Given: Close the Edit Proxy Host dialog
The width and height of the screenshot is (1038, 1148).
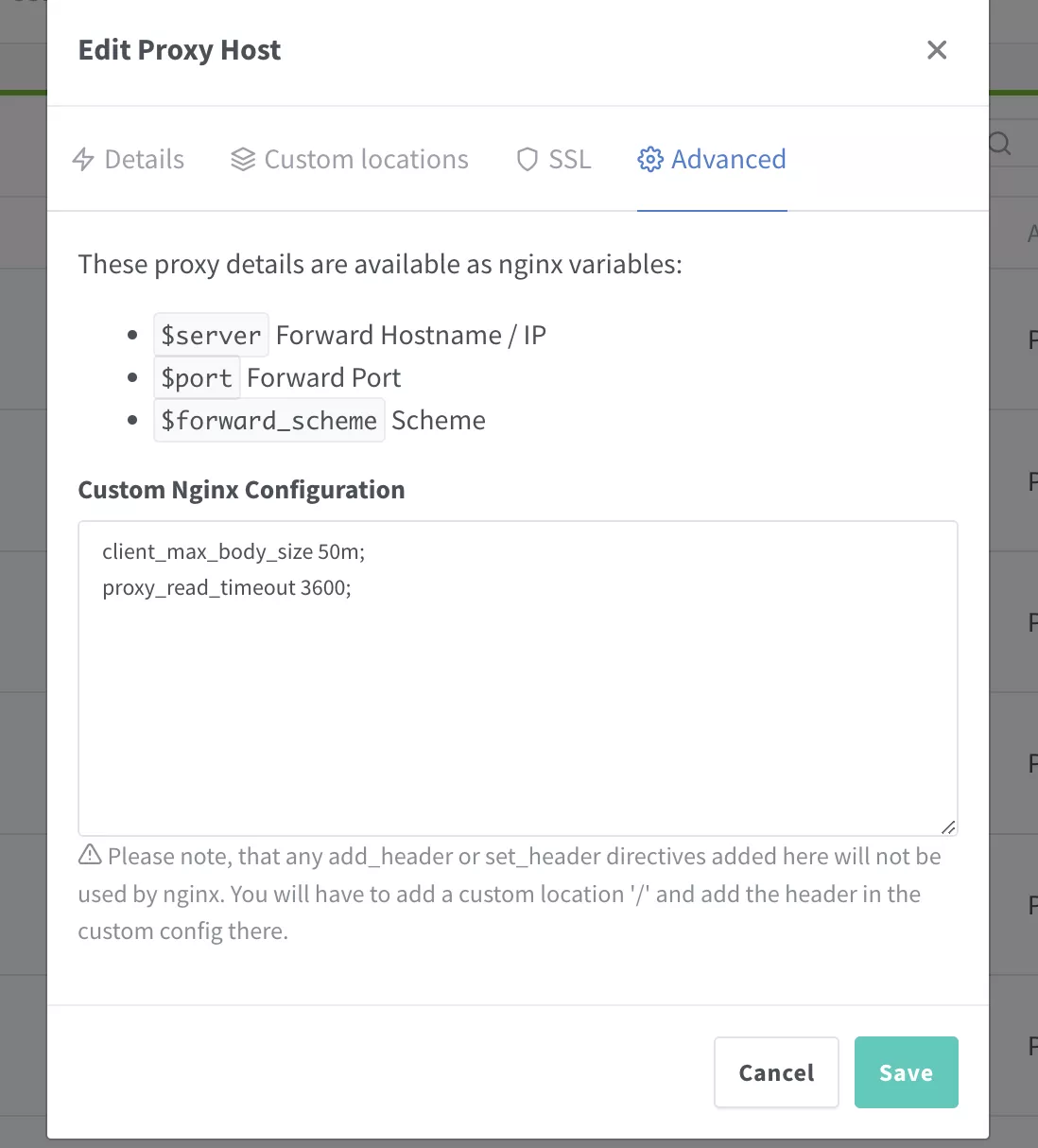Looking at the screenshot, I should tap(936, 50).
